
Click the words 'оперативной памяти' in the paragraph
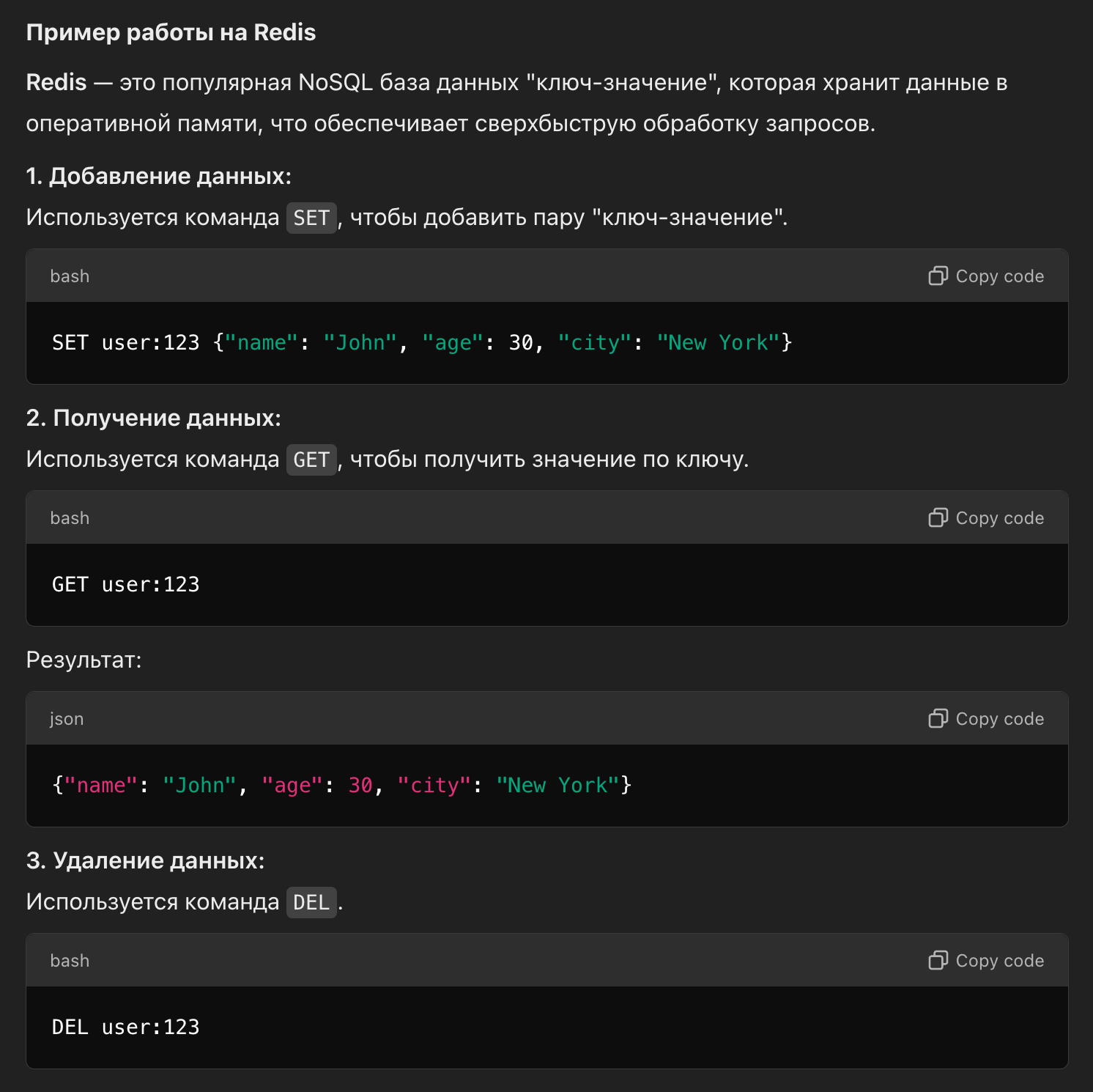144,123
